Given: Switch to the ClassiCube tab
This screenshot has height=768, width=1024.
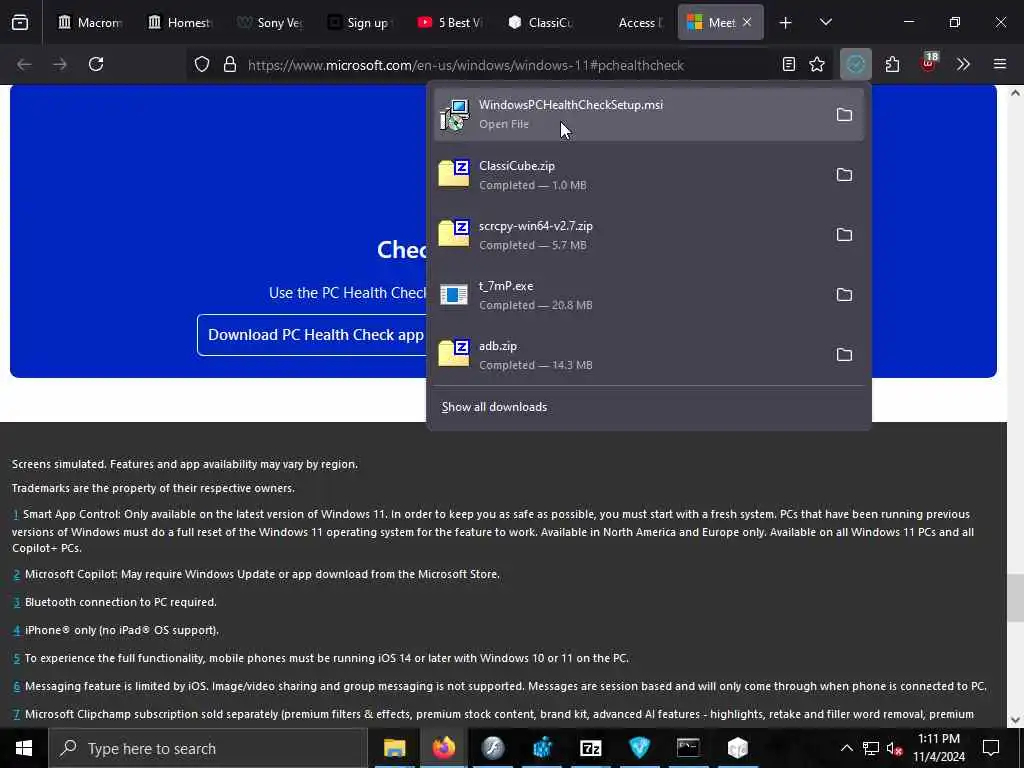Looking at the screenshot, I should (x=540, y=22).
